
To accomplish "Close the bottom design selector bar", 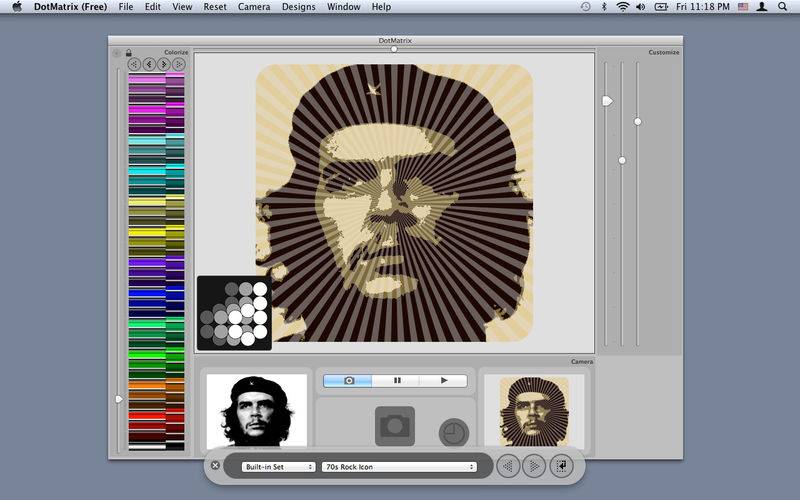I will tap(215, 465).
